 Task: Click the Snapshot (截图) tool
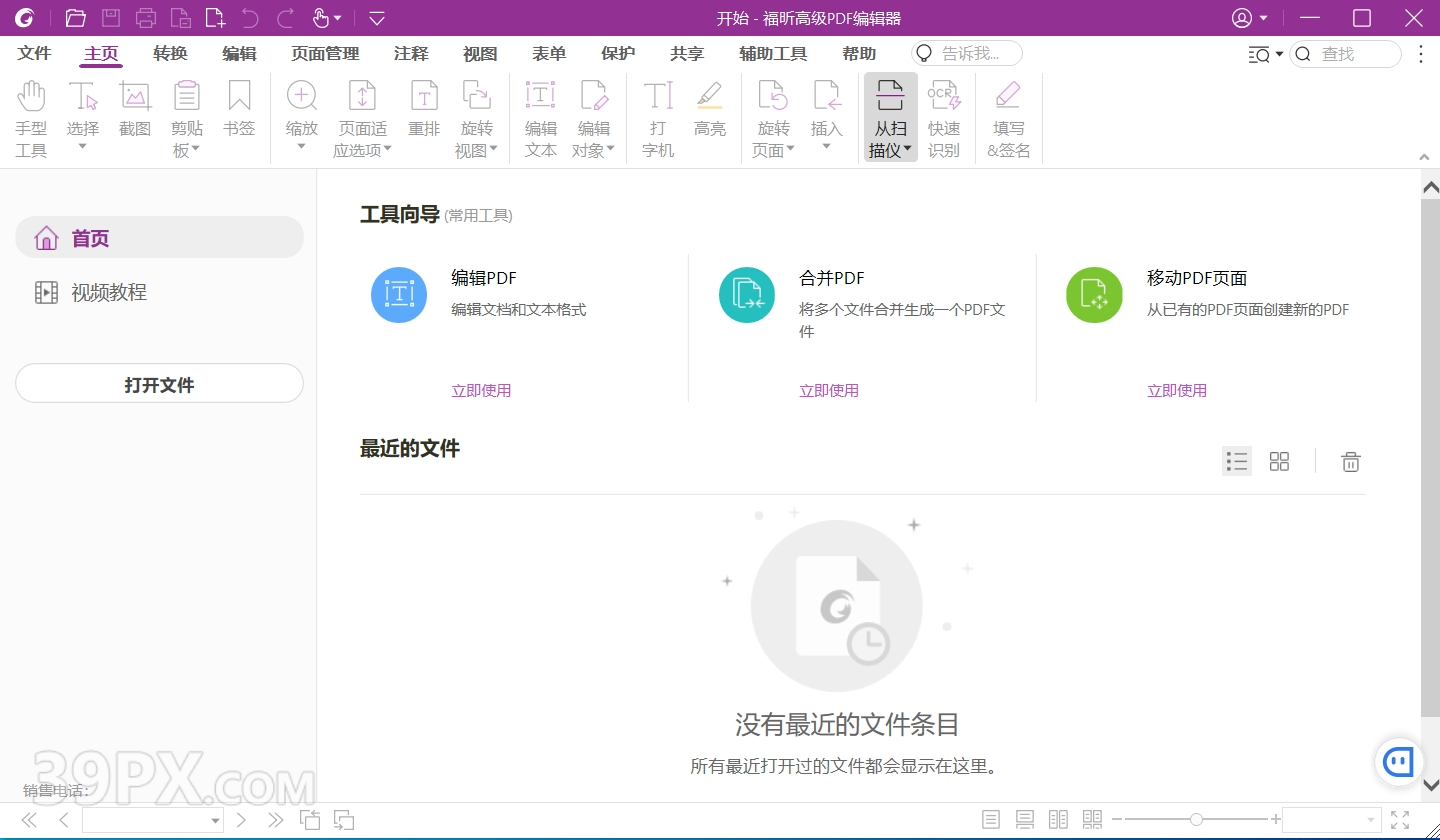click(x=135, y=108)
